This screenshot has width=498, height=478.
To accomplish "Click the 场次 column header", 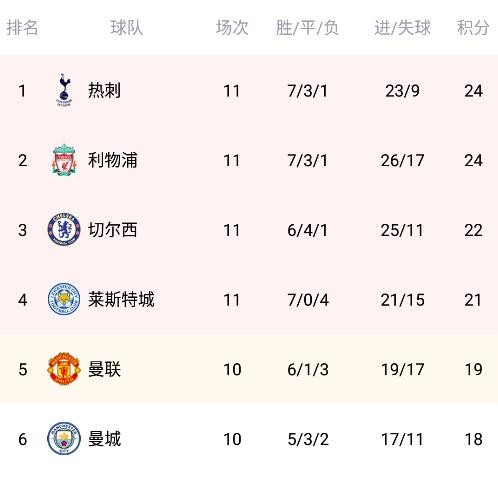I will click(x=232, y=27).
